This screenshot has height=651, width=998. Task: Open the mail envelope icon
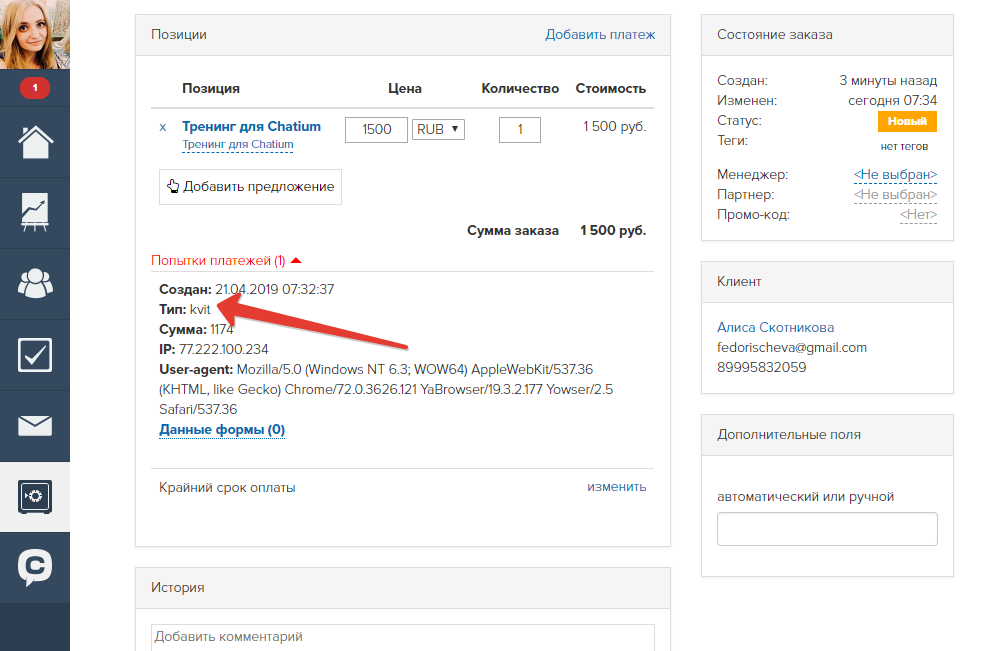(x=35, y=426)
